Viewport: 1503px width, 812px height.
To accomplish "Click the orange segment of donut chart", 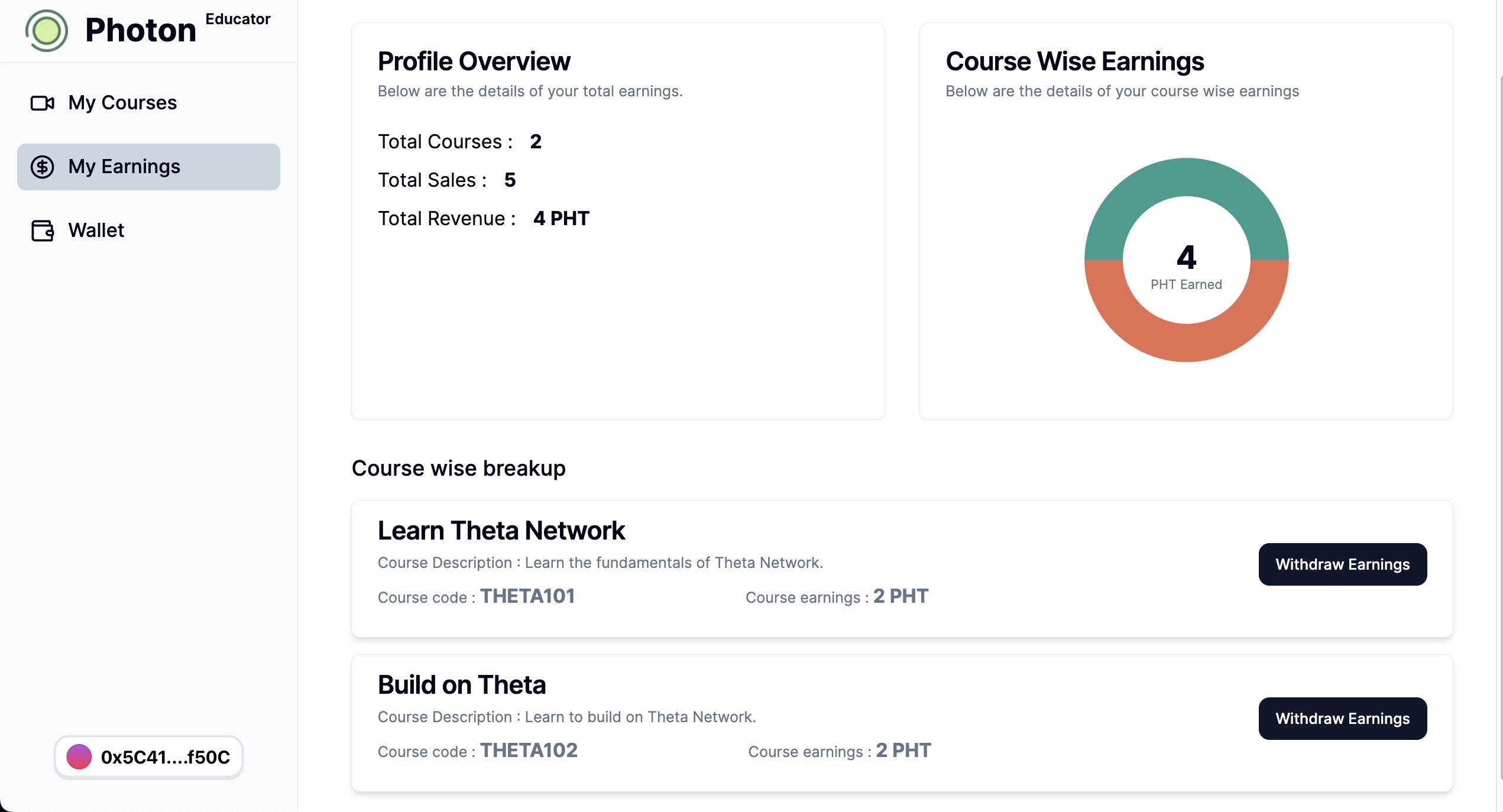I will coord(1186,343).
